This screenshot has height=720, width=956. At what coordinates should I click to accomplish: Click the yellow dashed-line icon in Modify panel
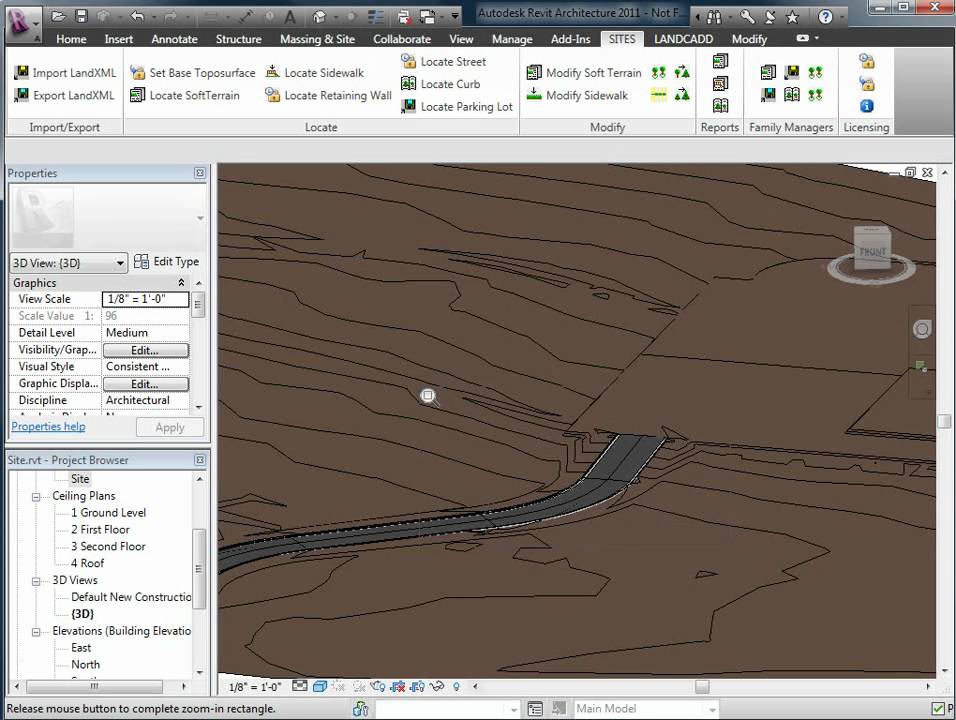(x=658, y=95)
